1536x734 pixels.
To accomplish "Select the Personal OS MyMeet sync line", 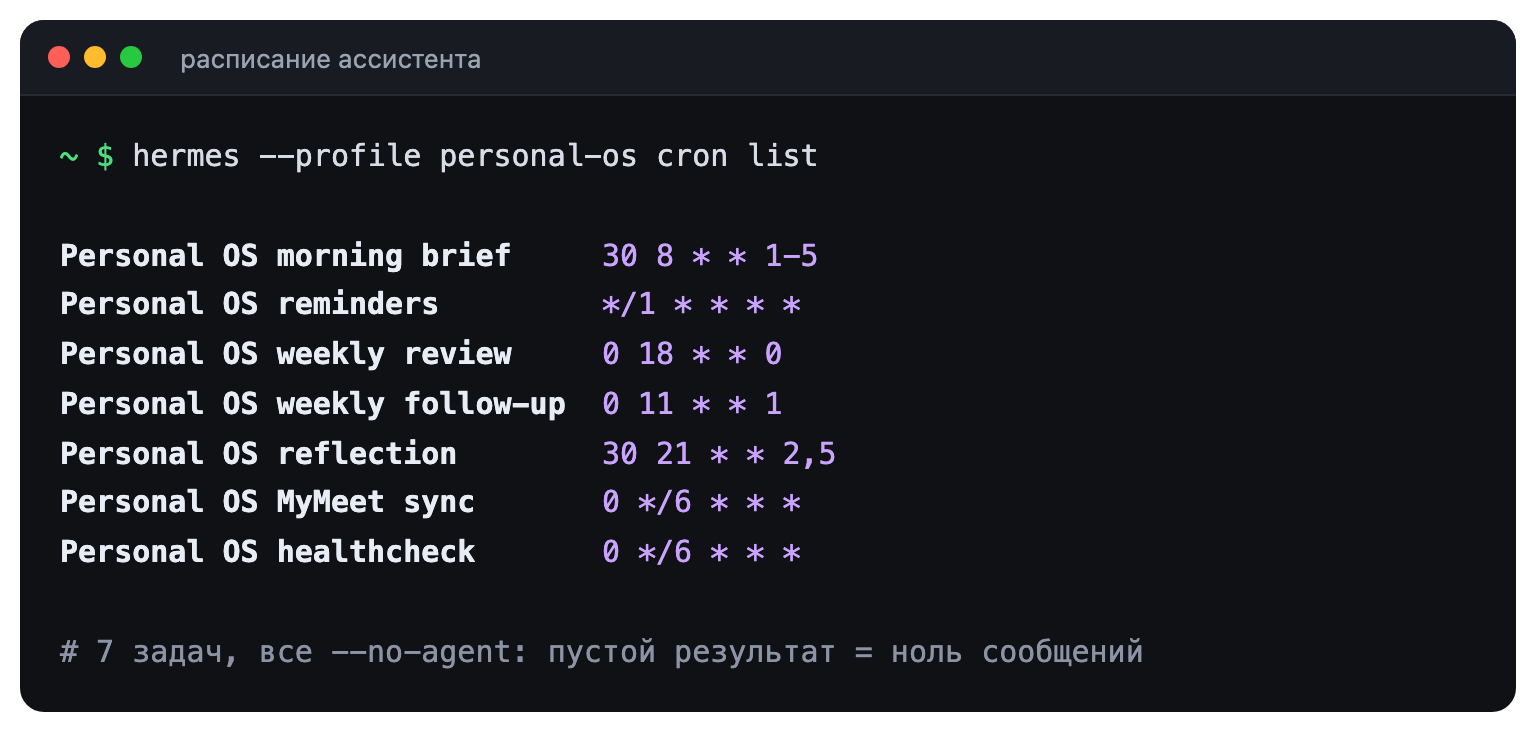I will pyautogui.click(x=431, y=502).
